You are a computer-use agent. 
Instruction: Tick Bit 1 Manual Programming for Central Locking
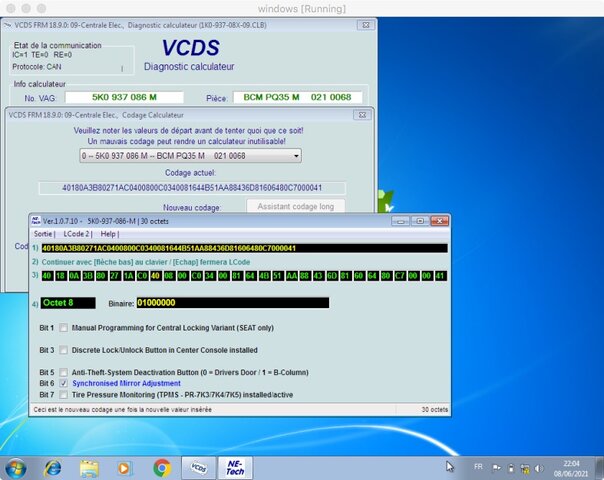tap(64, 328)
